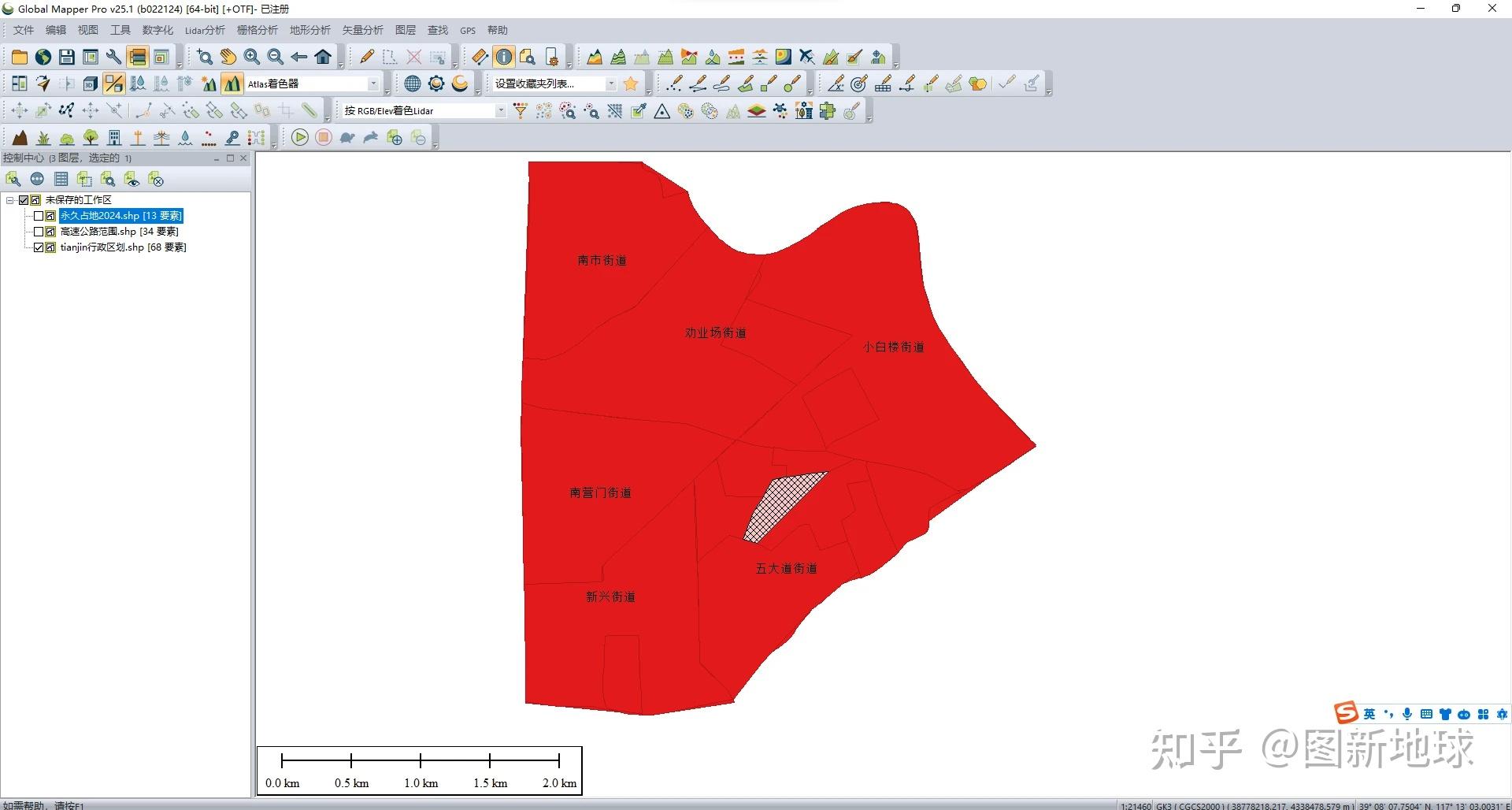Click the globe online data sources icon
The image size is (1512, 810).
43,57
